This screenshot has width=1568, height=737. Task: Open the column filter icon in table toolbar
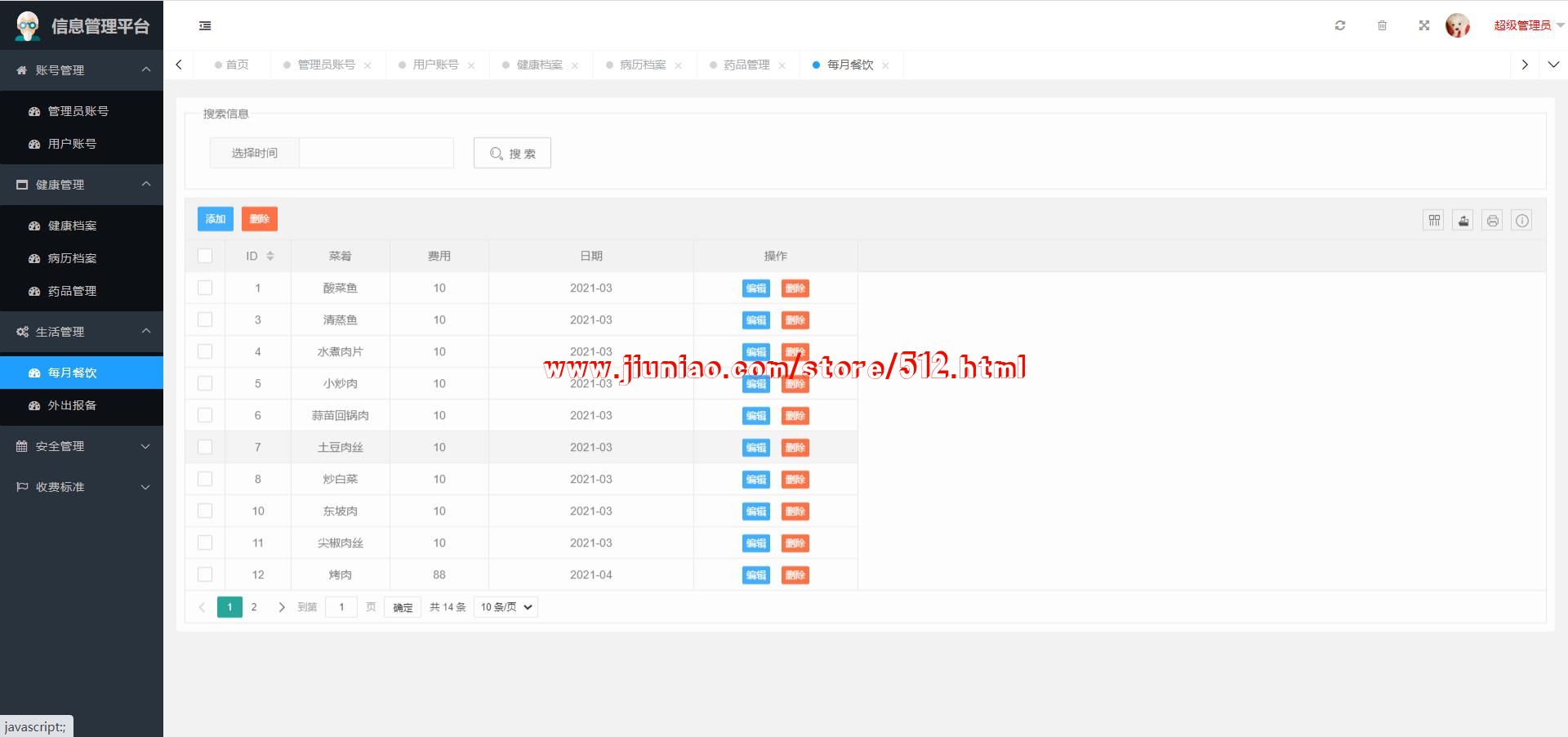[1434, 220]
